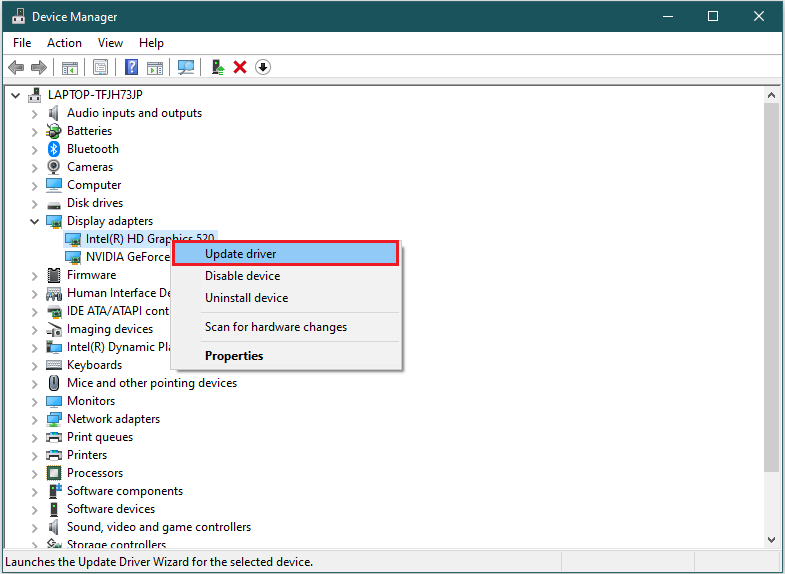Select Intel(R) Dynamic Platform category

tap(119, 347)
